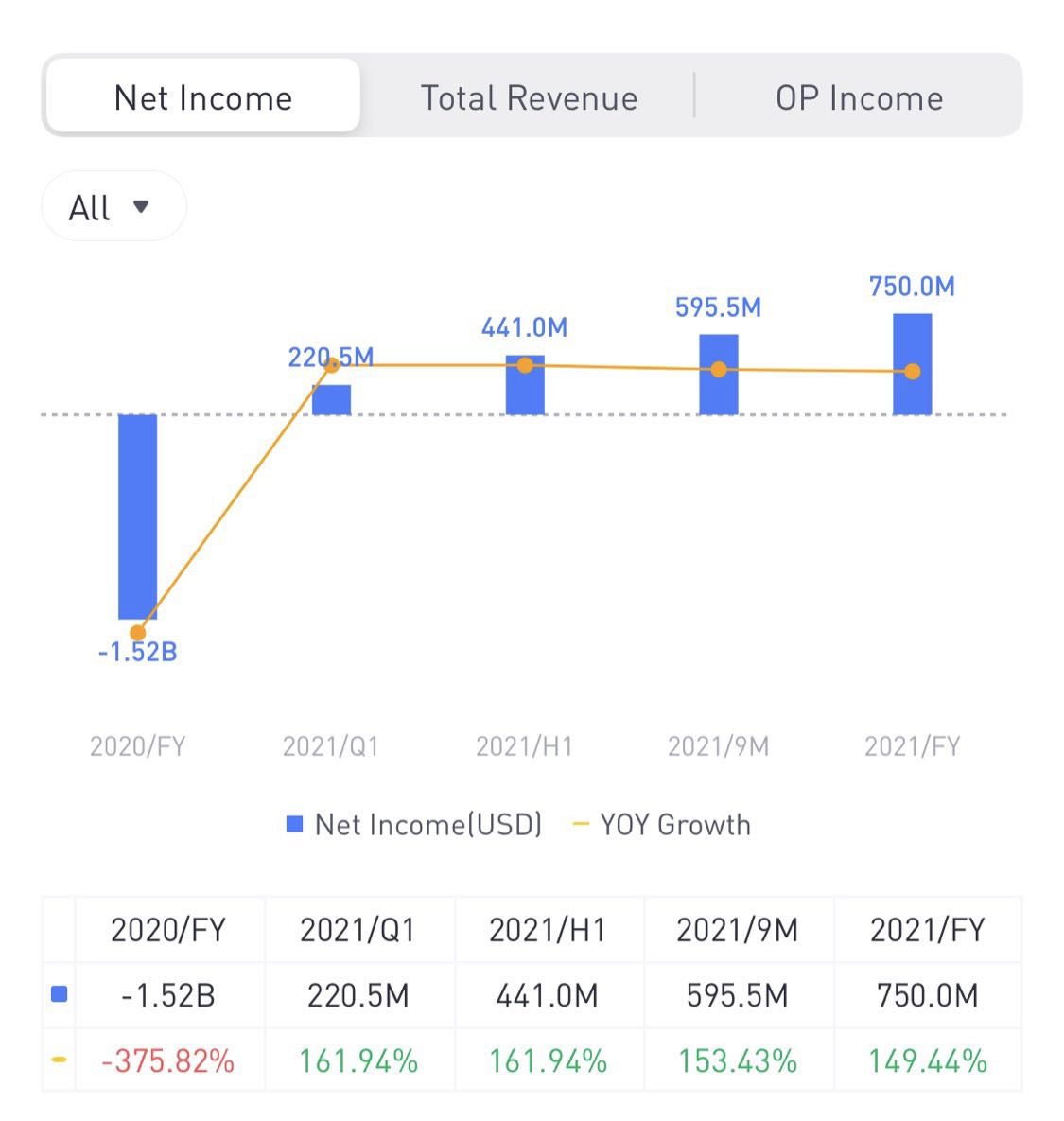Click the 595.5M label above the chart bar
This screenshot has height=1121, width=1064.
[x=718, y=307]
